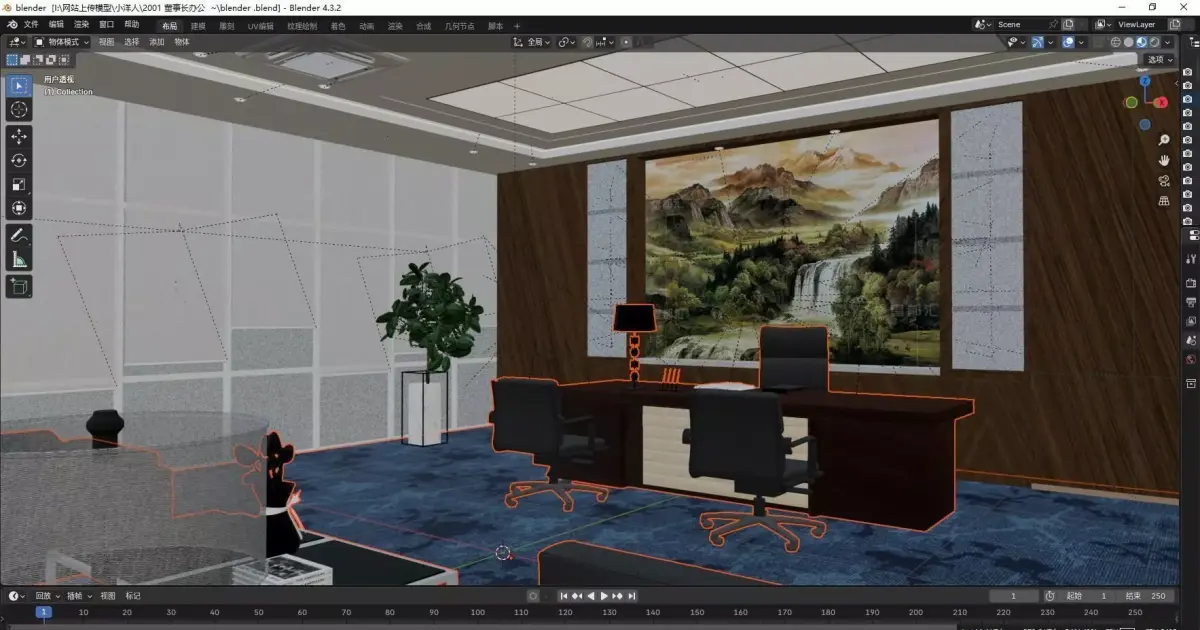Open the shading options dropdown arrow
This screenshot has width=1200, height=630.
click(x=1169, y=42)
